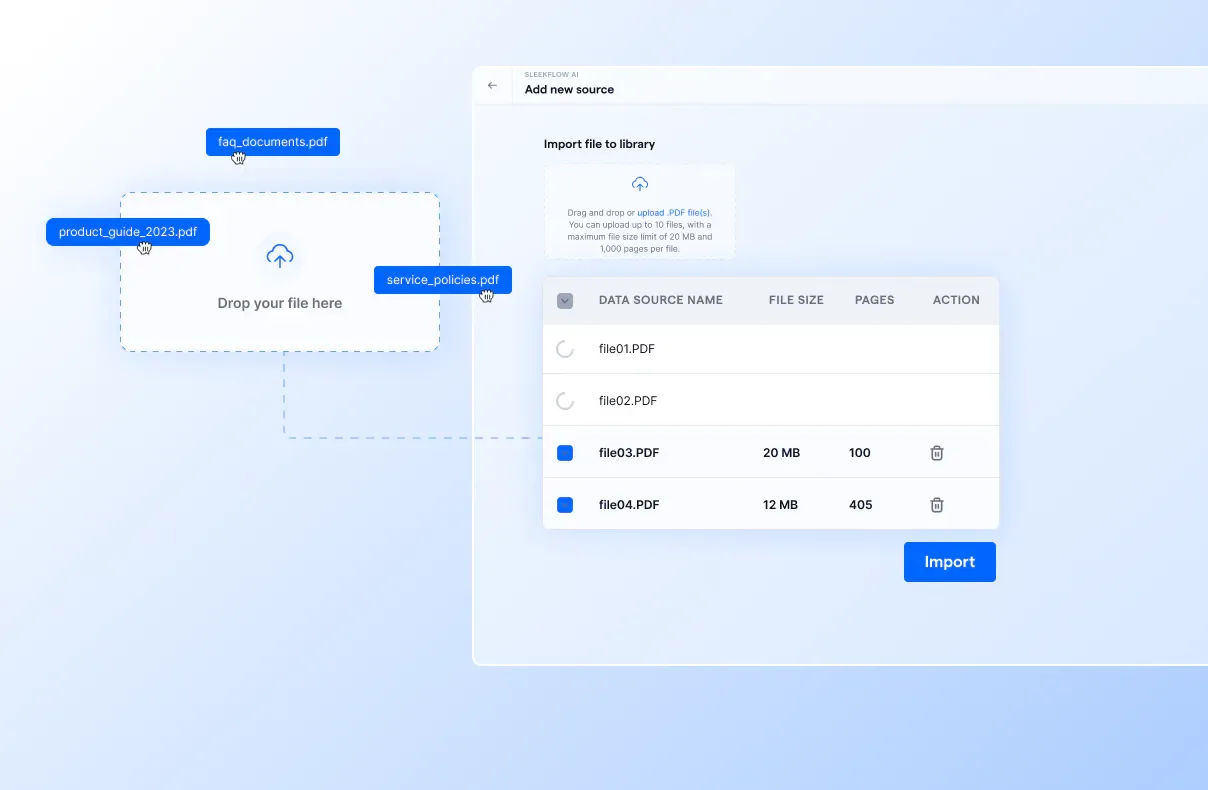Delete file04.PDF using its trash icon

pyautogui.click(x=936, y=504)
